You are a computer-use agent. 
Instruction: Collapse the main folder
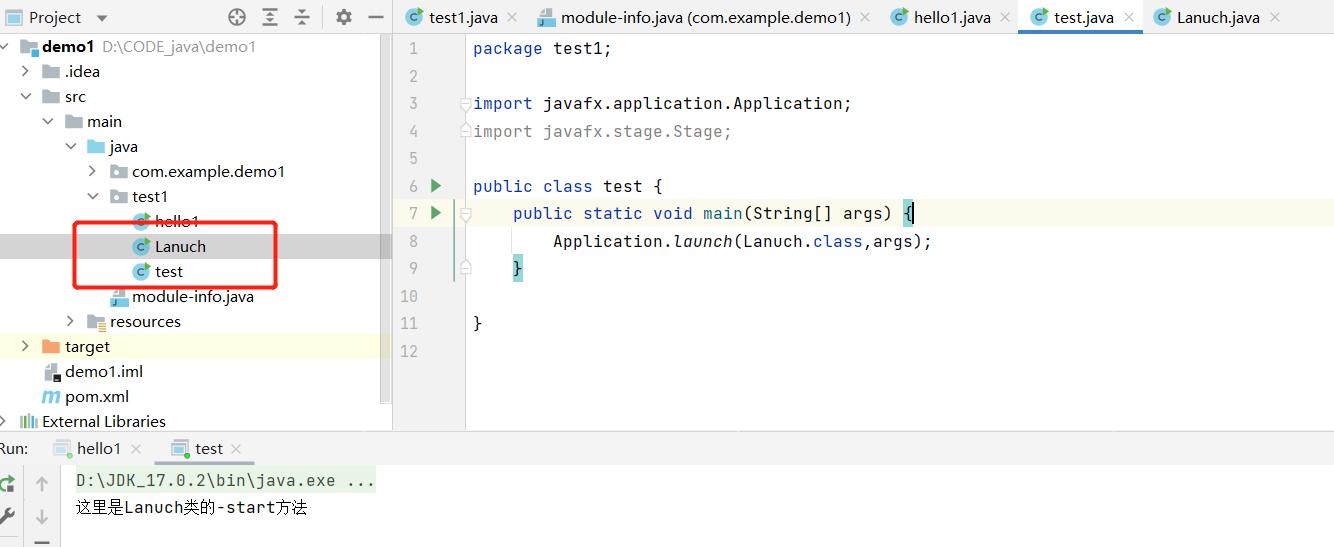tap(47, 122)
